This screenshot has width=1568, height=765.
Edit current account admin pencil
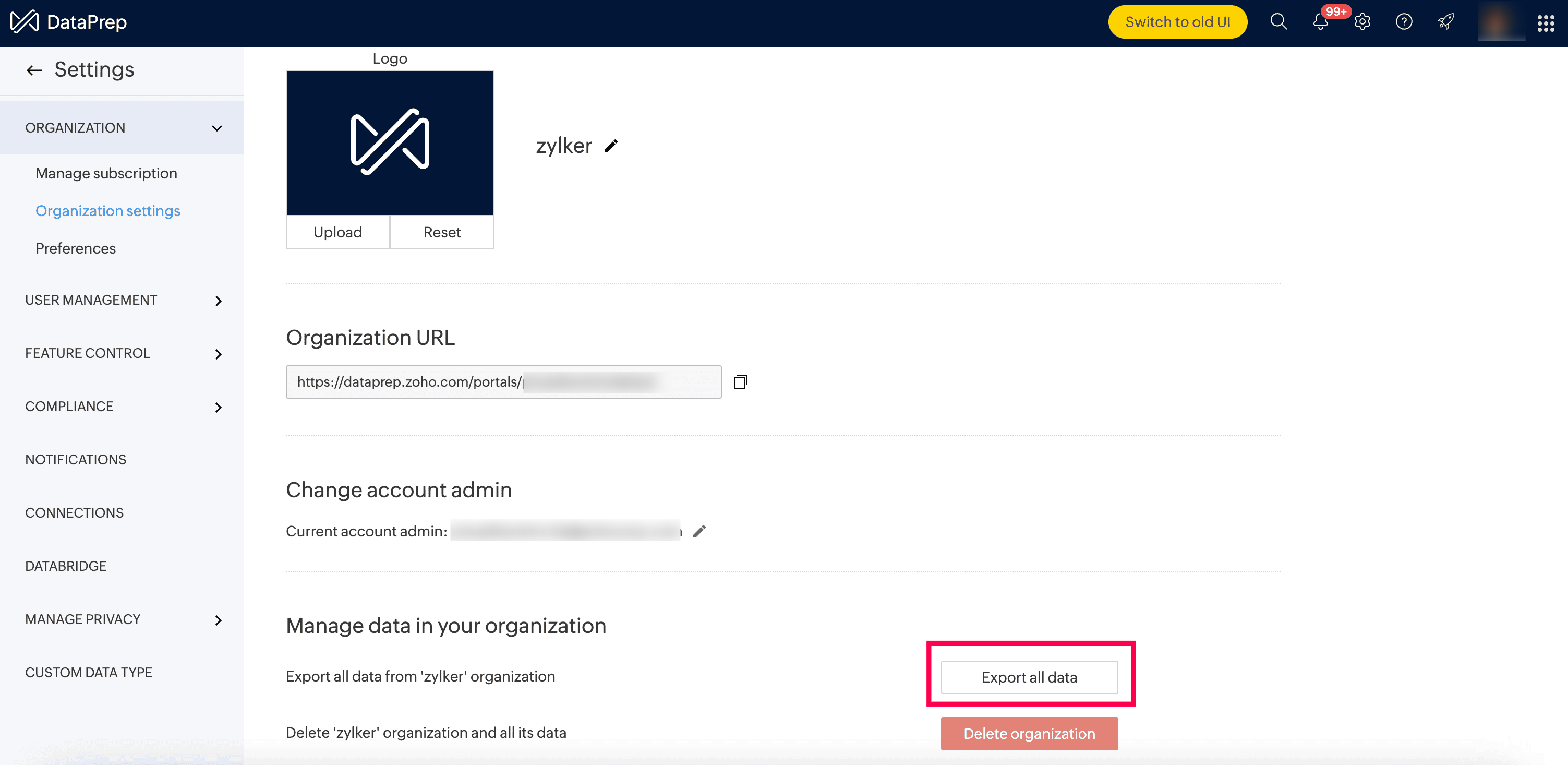tap(699, 531)
